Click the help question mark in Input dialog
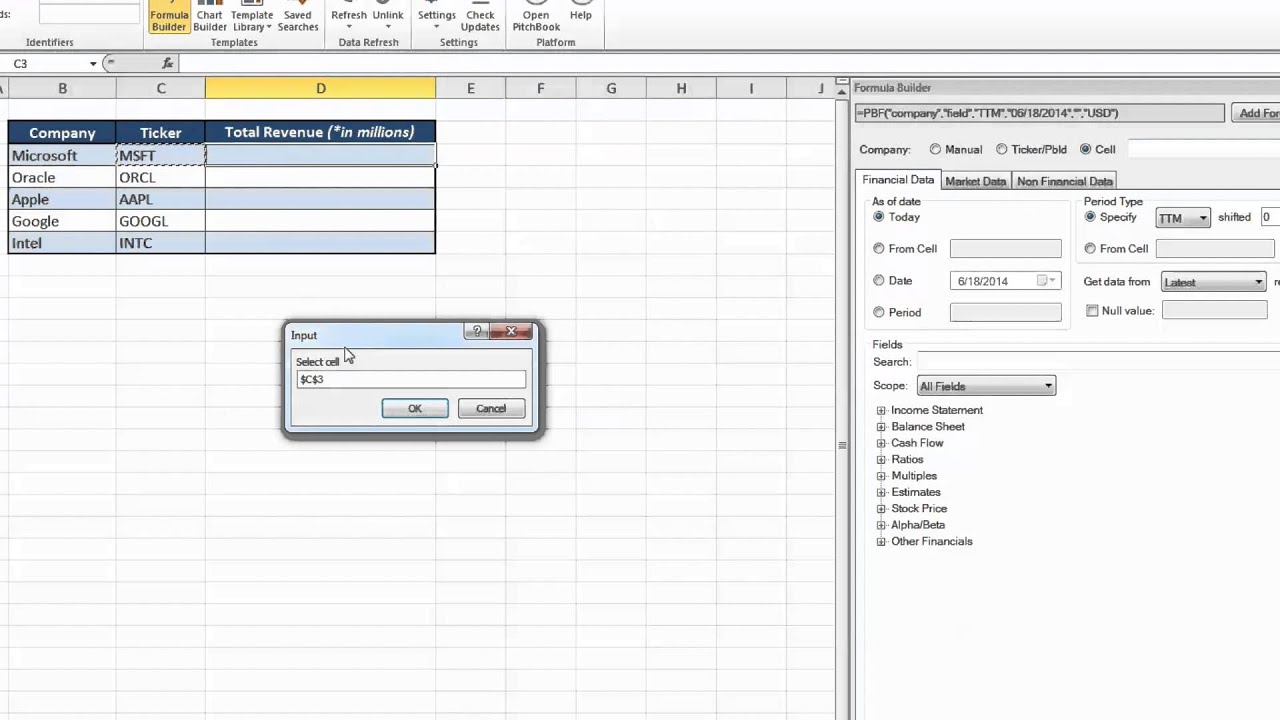Image resolution: width=1280 pixels, height=720 pixels. 477,332
